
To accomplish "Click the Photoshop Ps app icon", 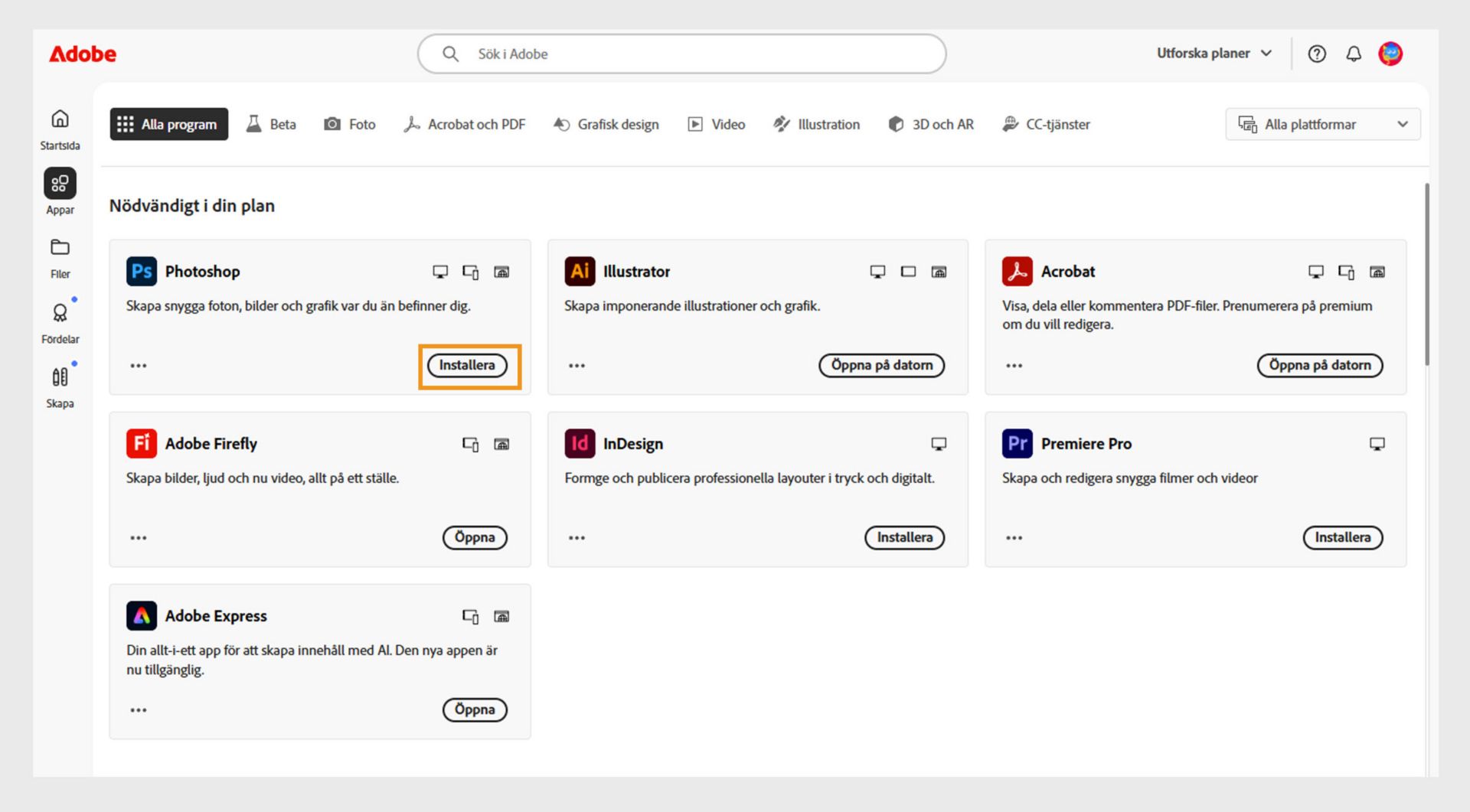I will 142,272.
